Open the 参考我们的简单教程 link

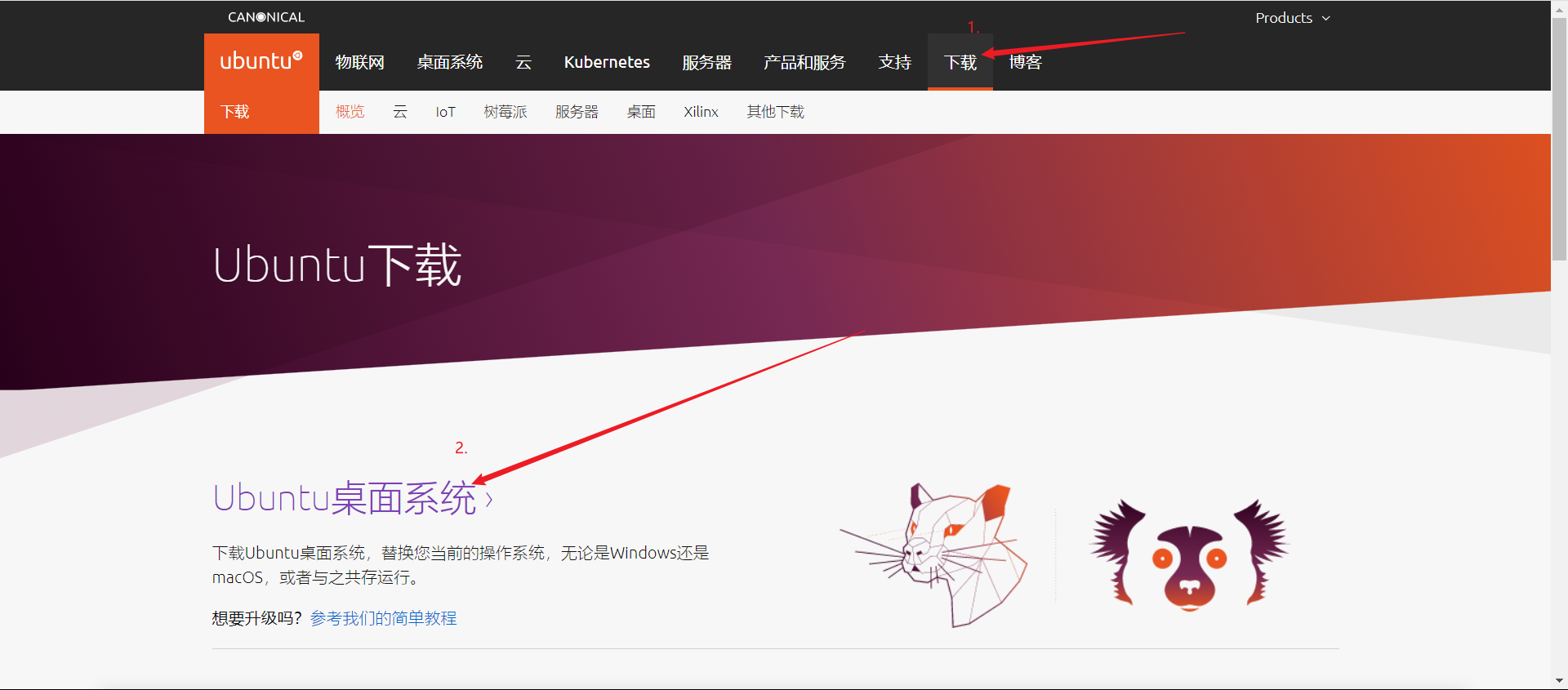[x=383, y=618]
